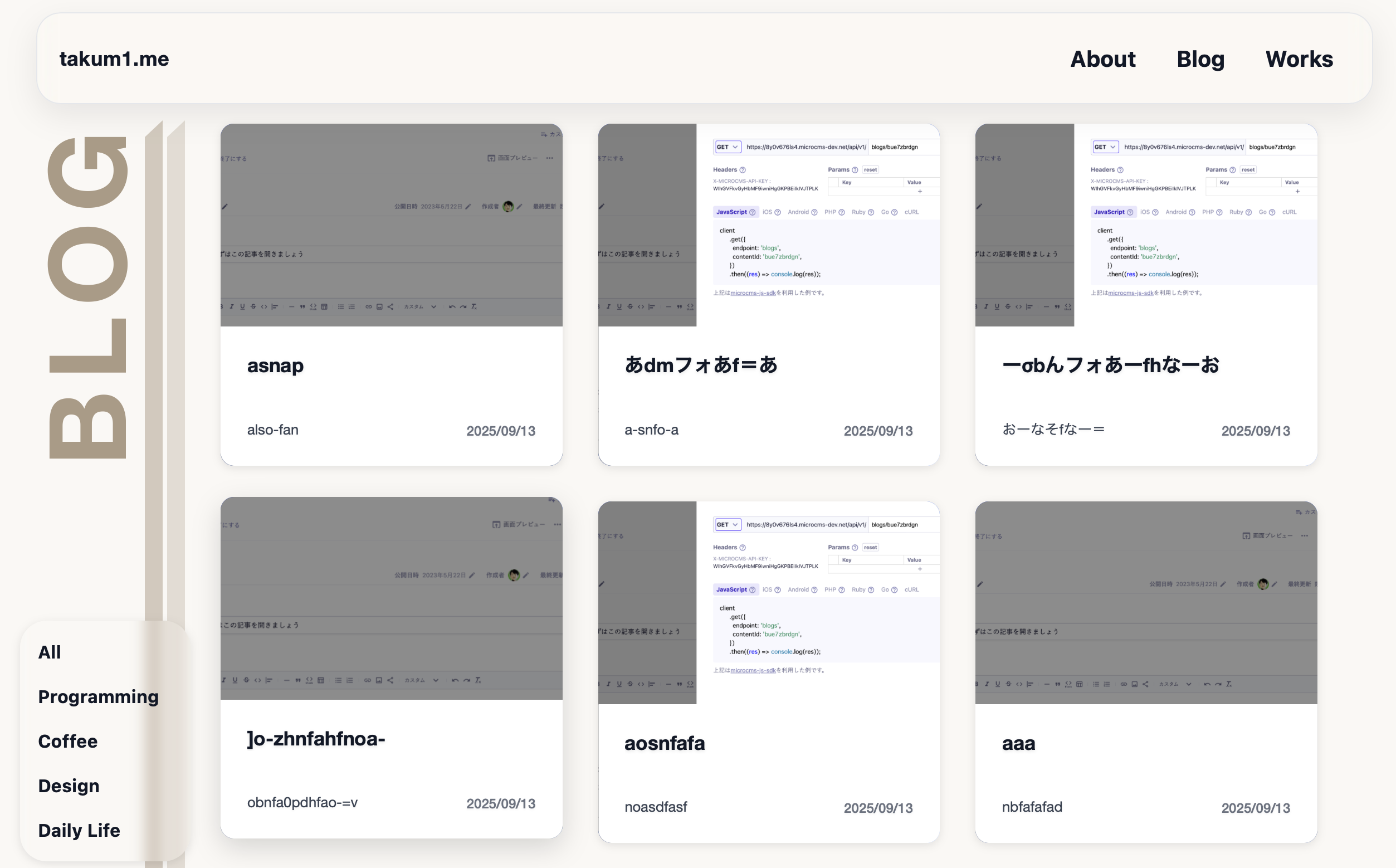Click the a-snfo-a tag label

pyautogui.click(x=651, y=430)
